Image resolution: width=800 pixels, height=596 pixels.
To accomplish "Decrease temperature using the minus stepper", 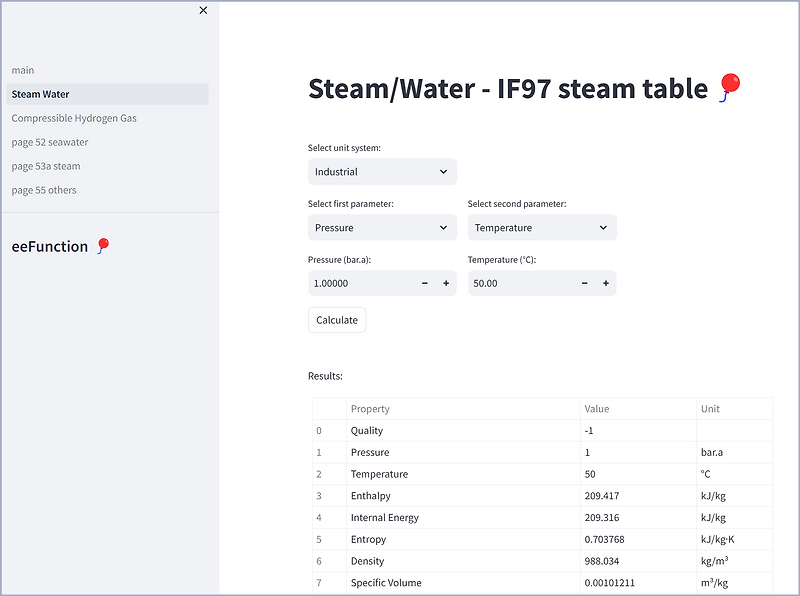I will (584, 283).
